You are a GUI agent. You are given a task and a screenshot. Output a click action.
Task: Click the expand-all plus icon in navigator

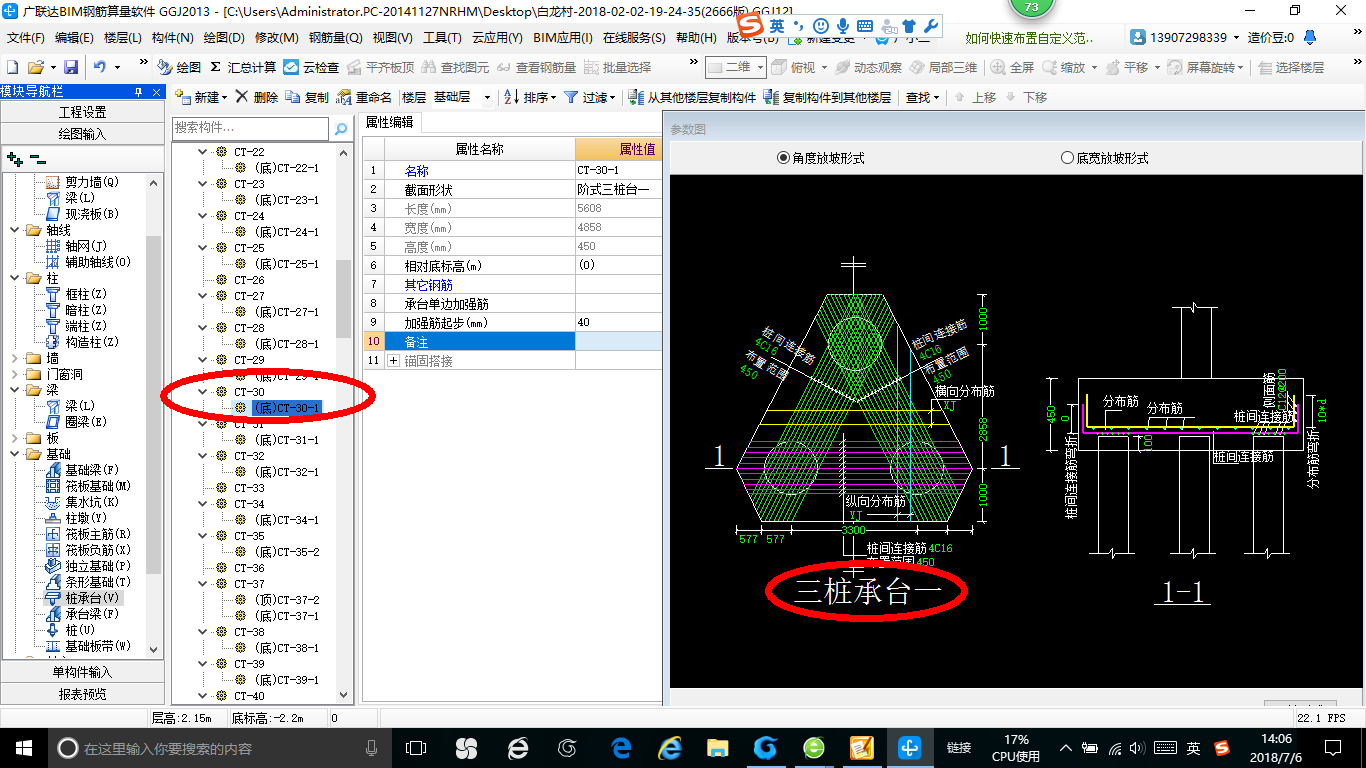coord(14,158)
